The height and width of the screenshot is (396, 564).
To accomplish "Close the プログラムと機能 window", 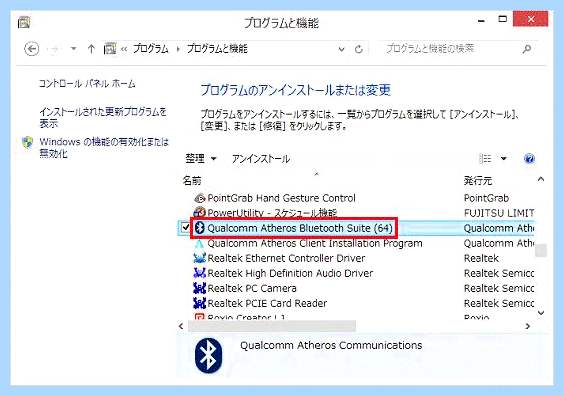I will click(x=531, y=19).
